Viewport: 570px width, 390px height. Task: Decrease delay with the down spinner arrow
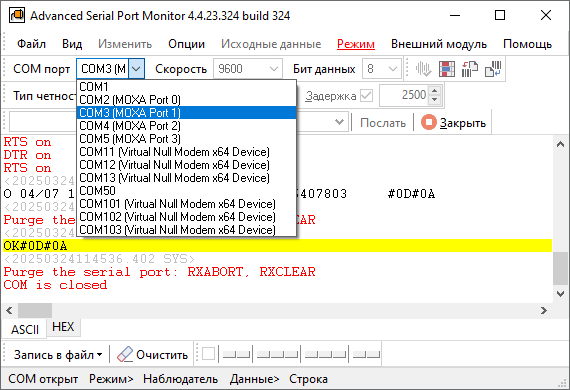[435, 100]
